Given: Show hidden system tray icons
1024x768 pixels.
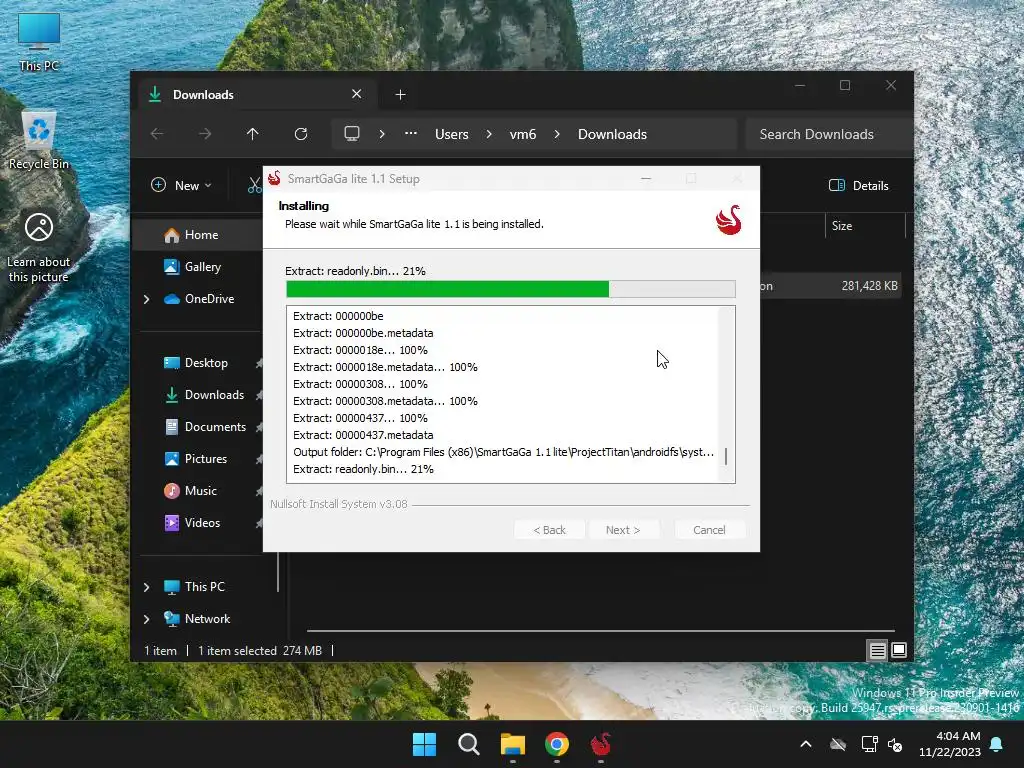Looking at the screenshot, I should (x=806, y=744).
